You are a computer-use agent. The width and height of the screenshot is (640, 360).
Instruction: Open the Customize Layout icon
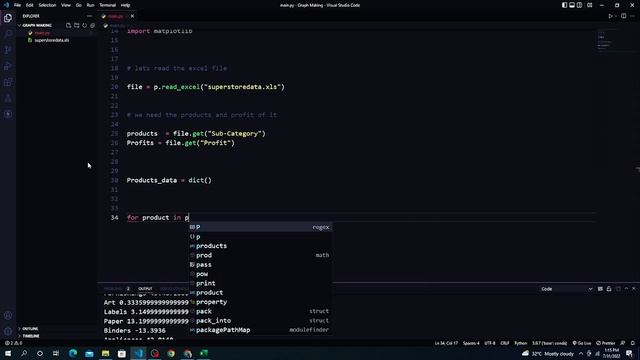tap(589, 5)
